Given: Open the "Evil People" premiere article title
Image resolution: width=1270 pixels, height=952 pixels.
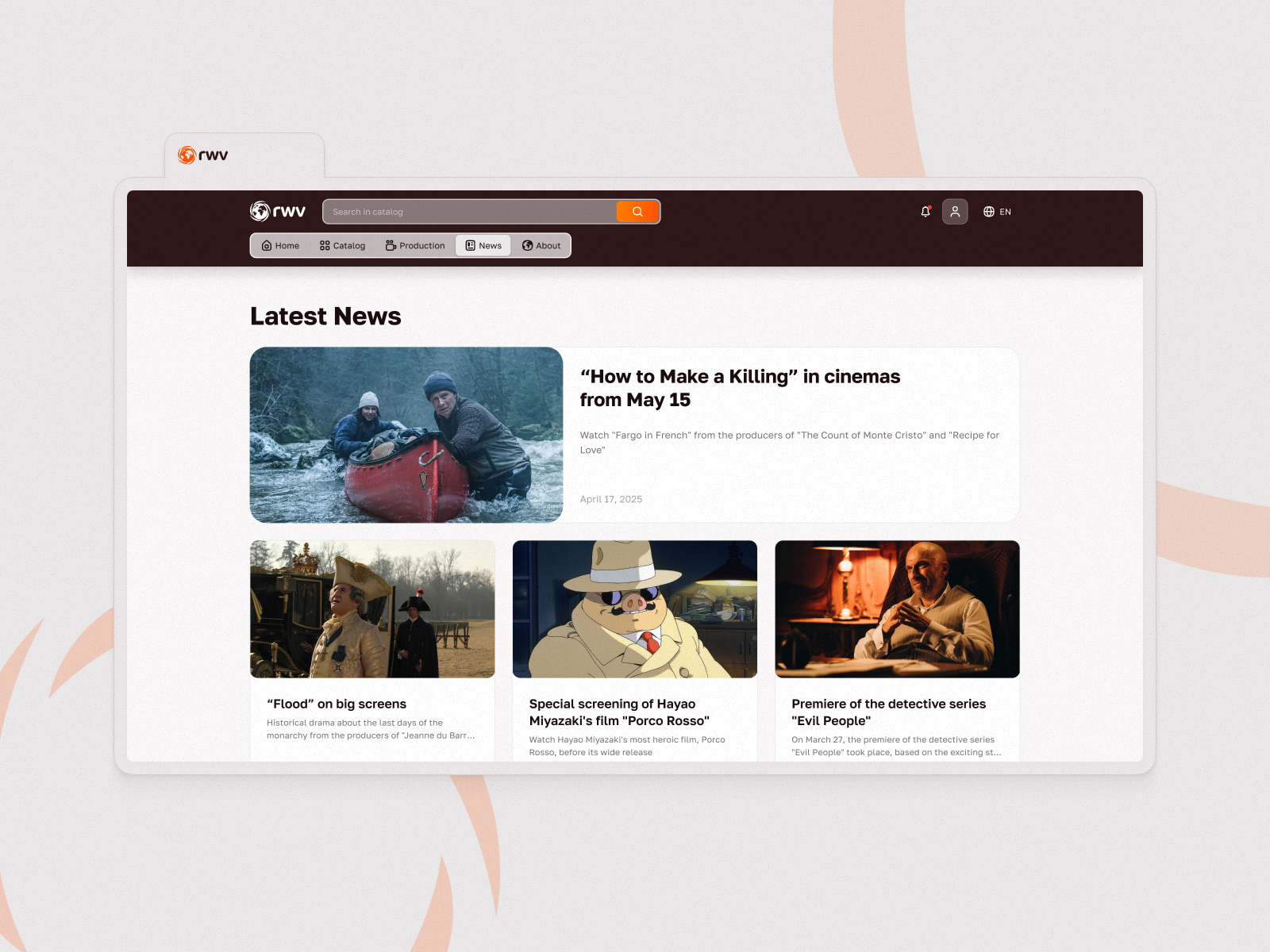Looking at the screenshot, I should coord(888,712).
